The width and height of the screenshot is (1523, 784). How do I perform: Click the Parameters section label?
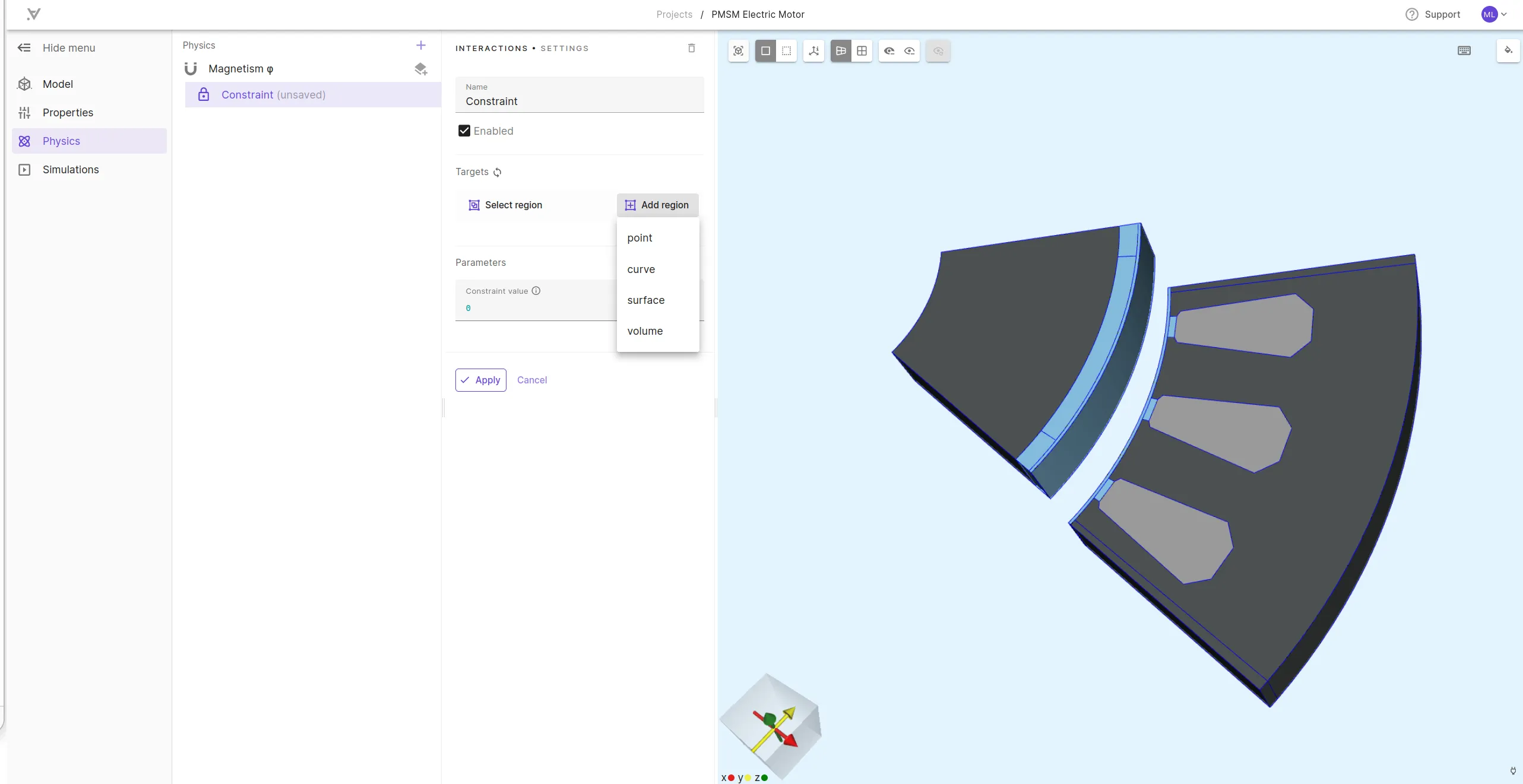pyautogui.click(x=480, y=262)
